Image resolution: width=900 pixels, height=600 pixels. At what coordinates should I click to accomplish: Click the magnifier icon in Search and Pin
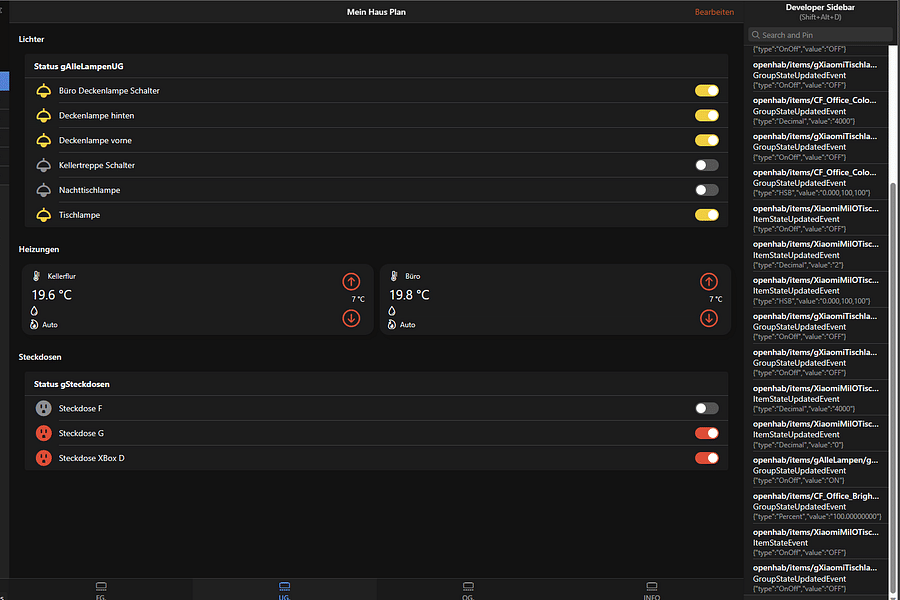pyautogui.click(x=754, y=33)
